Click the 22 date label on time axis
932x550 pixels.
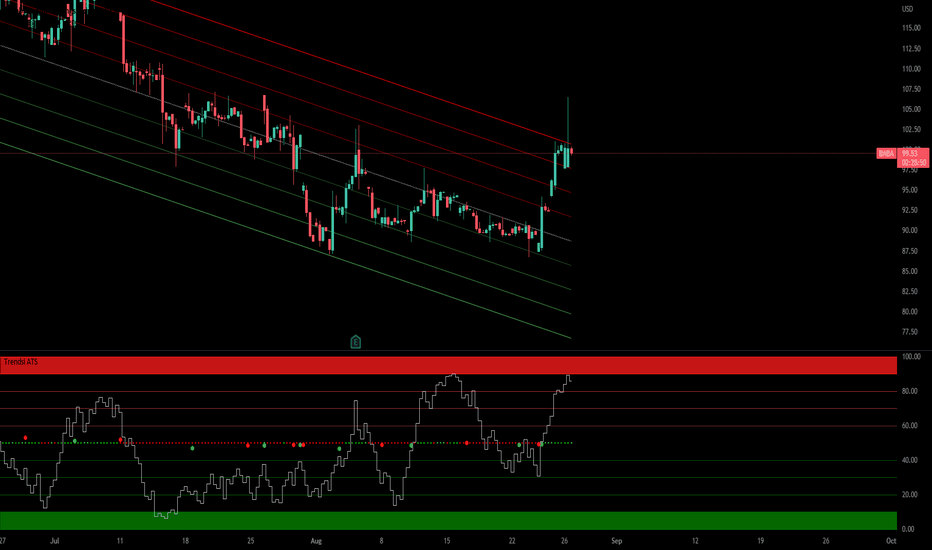(512, 541)
